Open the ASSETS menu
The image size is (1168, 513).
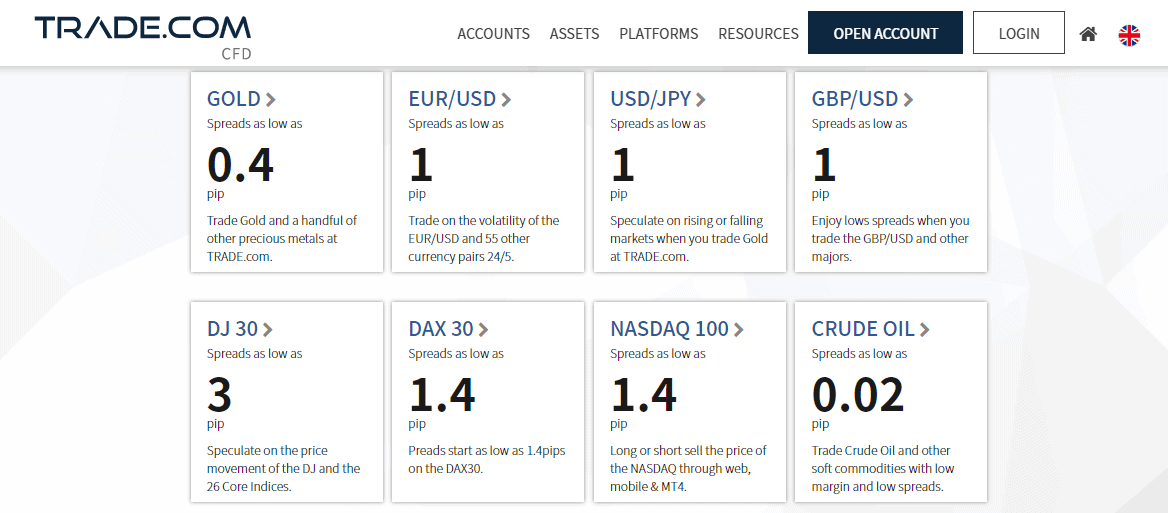coord(574,34)
